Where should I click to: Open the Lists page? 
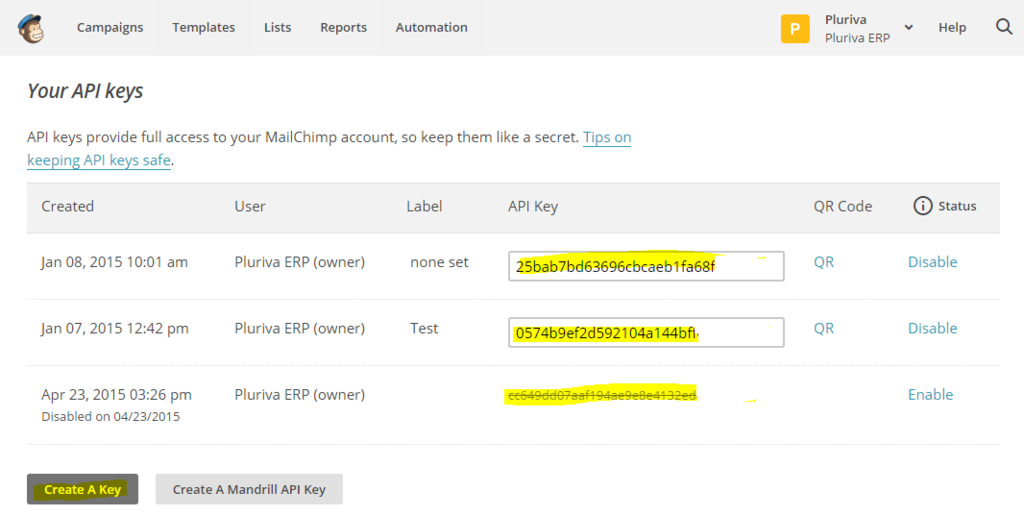pos(277,28)
